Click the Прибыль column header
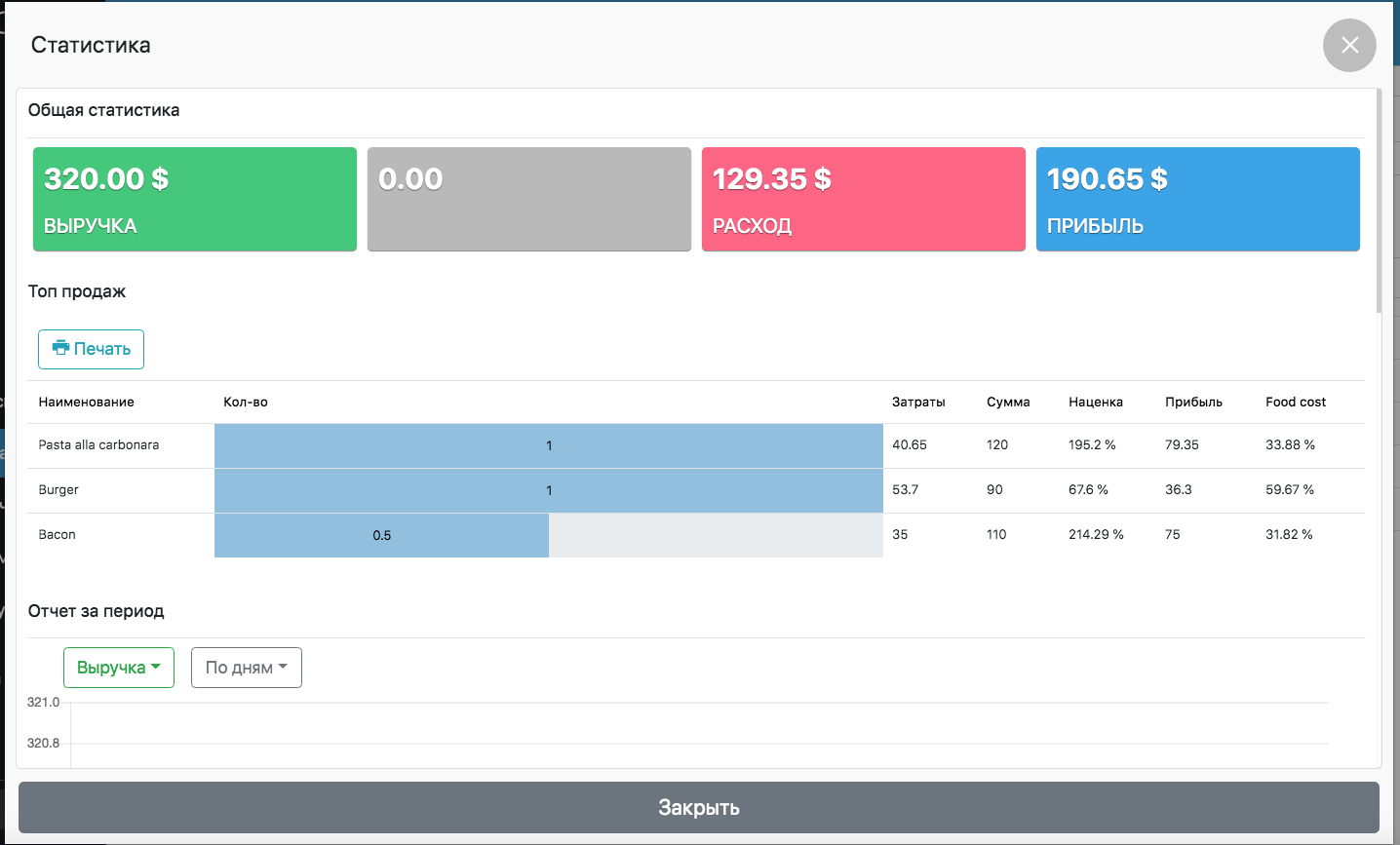Image resolution: width=1400 pixels, height=845 pixels. 1193,402
